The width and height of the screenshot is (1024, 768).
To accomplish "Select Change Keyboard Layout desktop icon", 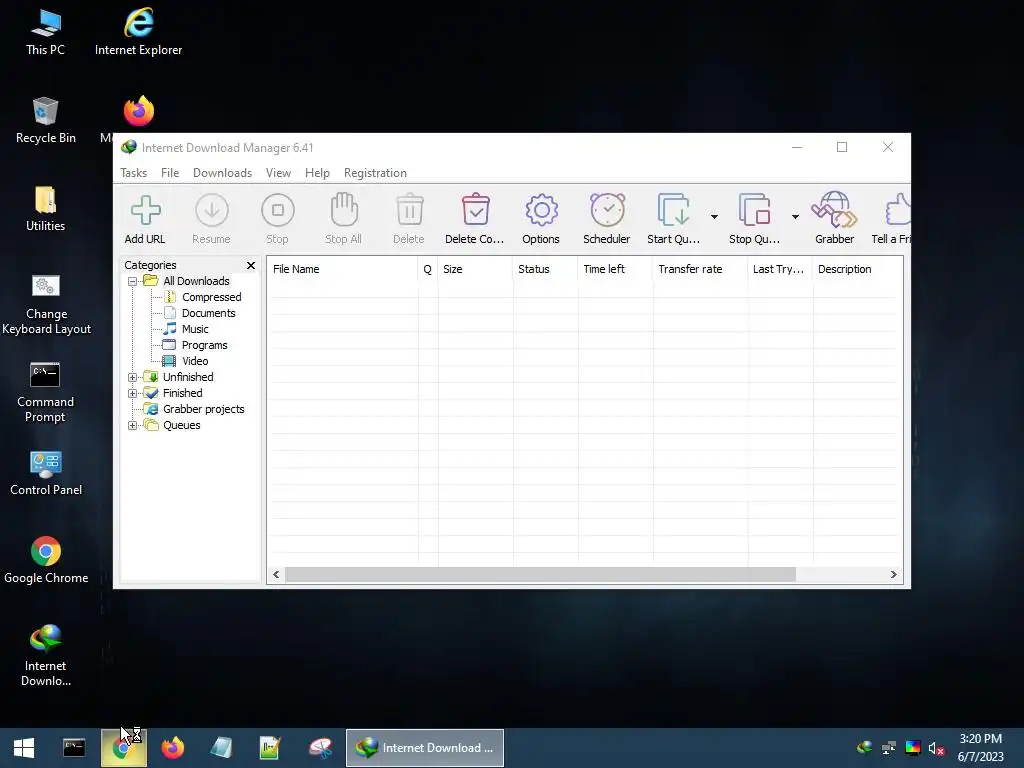I will point(46,304).
